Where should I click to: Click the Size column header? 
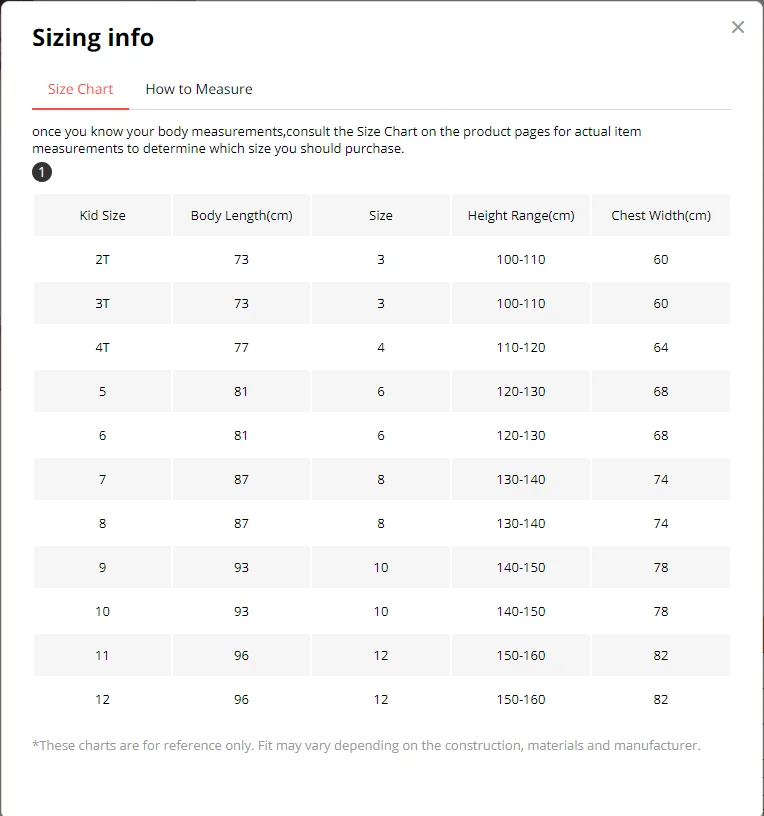tap(381, 215)
